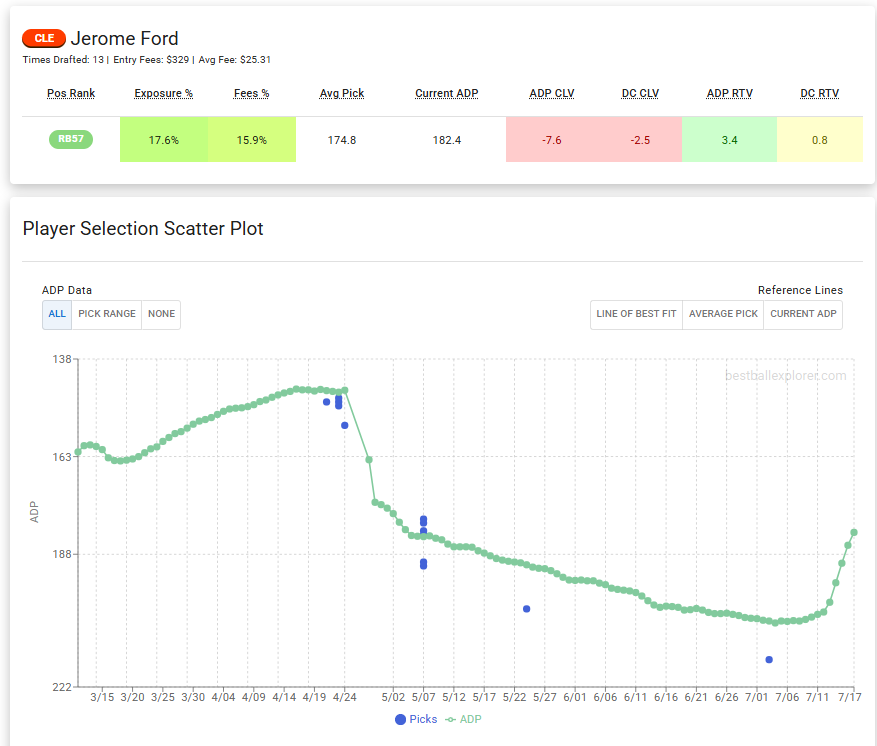The image size is (877, 746).
Task: Click the blue Picks legend marker
Action: click(x=400, y=719)
